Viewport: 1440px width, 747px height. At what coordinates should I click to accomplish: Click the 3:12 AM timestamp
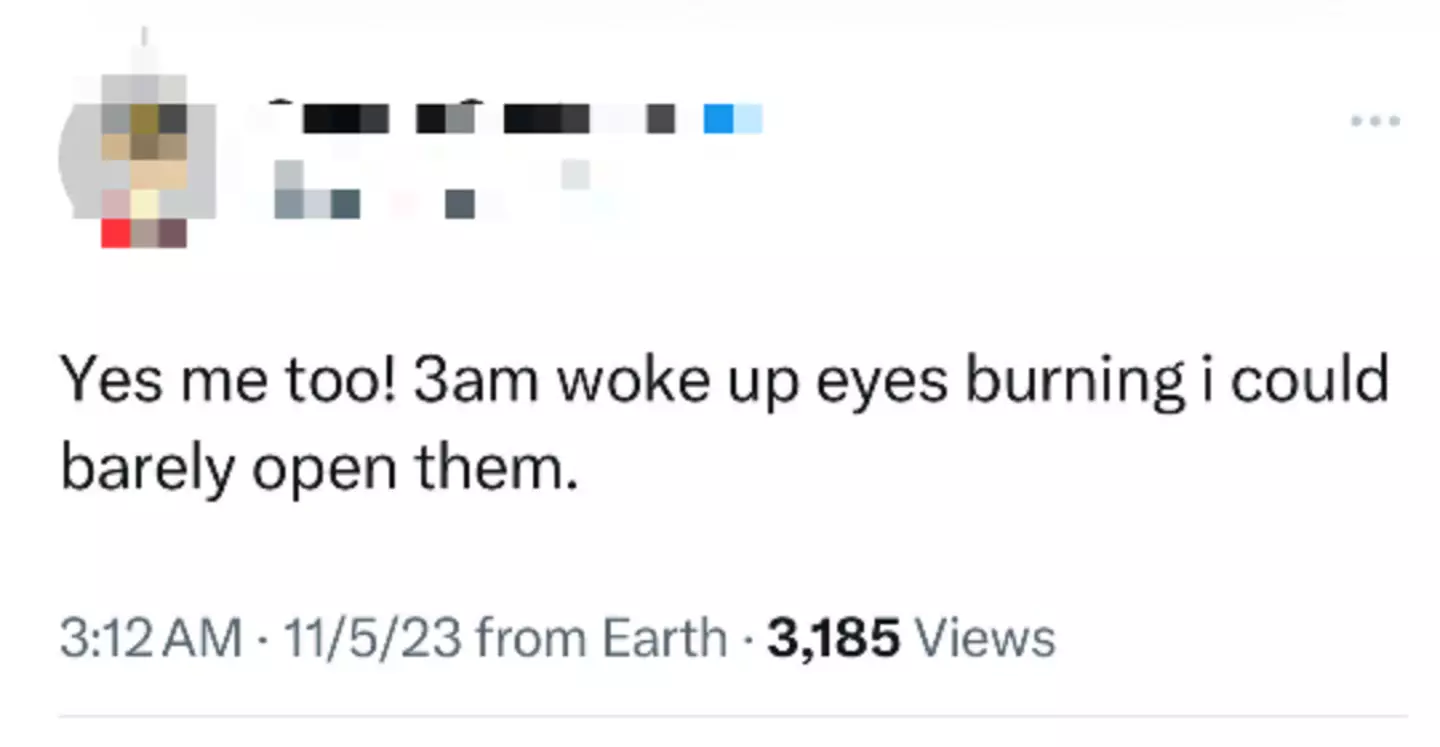[150, 638]
